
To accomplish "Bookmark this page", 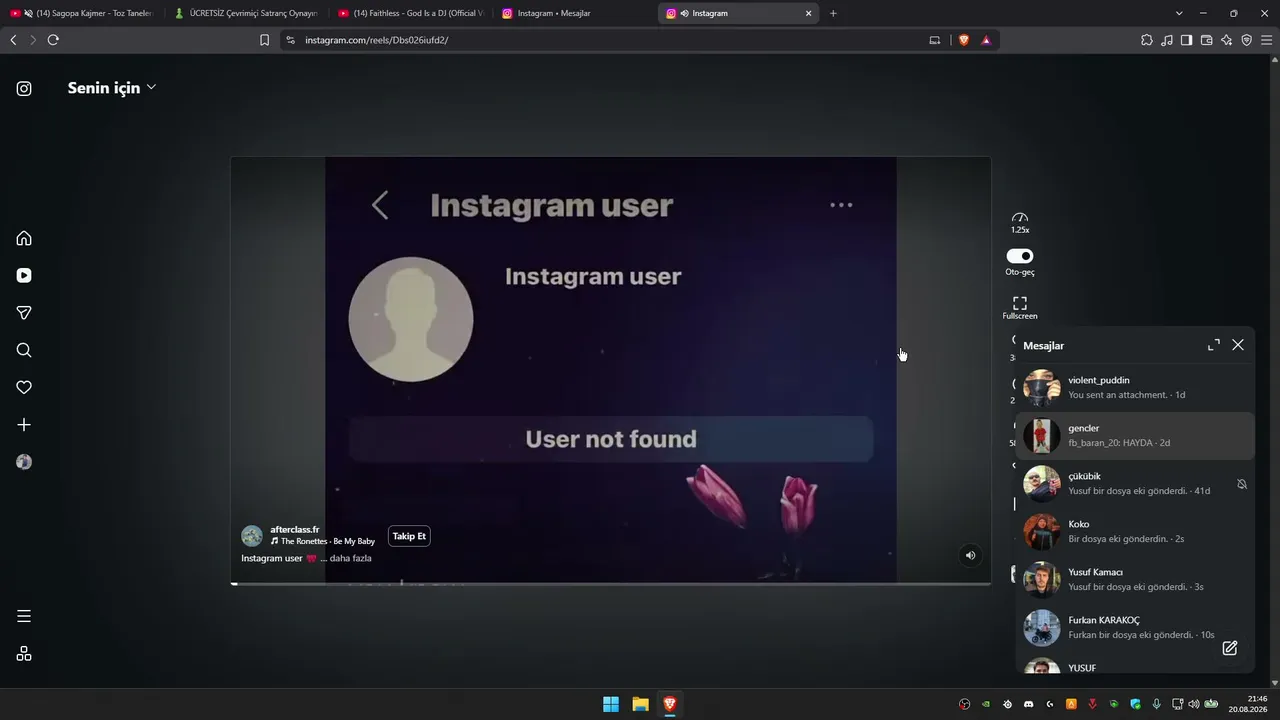I will (x=264, y=40).
